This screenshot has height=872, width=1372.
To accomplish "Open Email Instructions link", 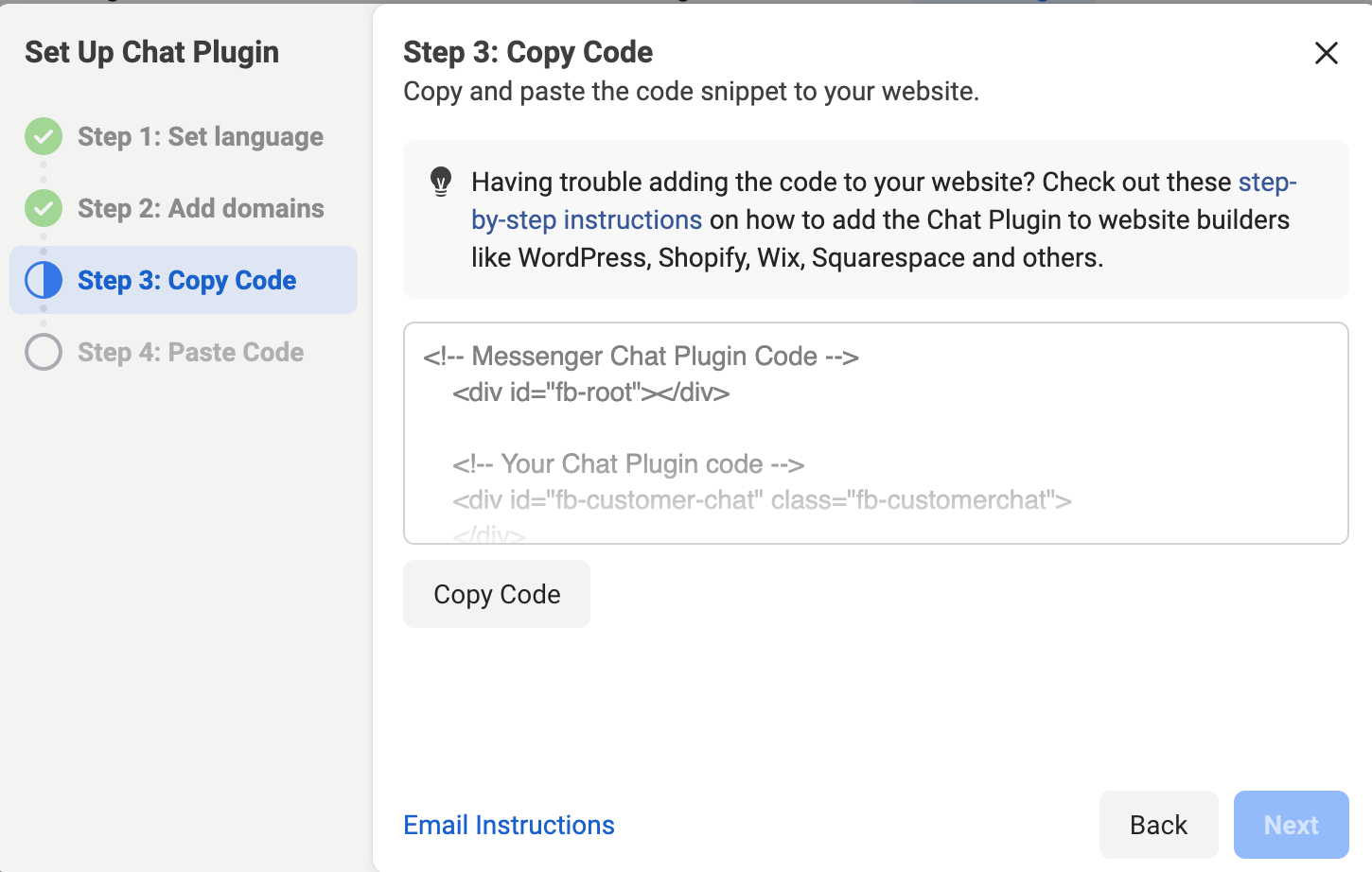I will coord(509,825).
